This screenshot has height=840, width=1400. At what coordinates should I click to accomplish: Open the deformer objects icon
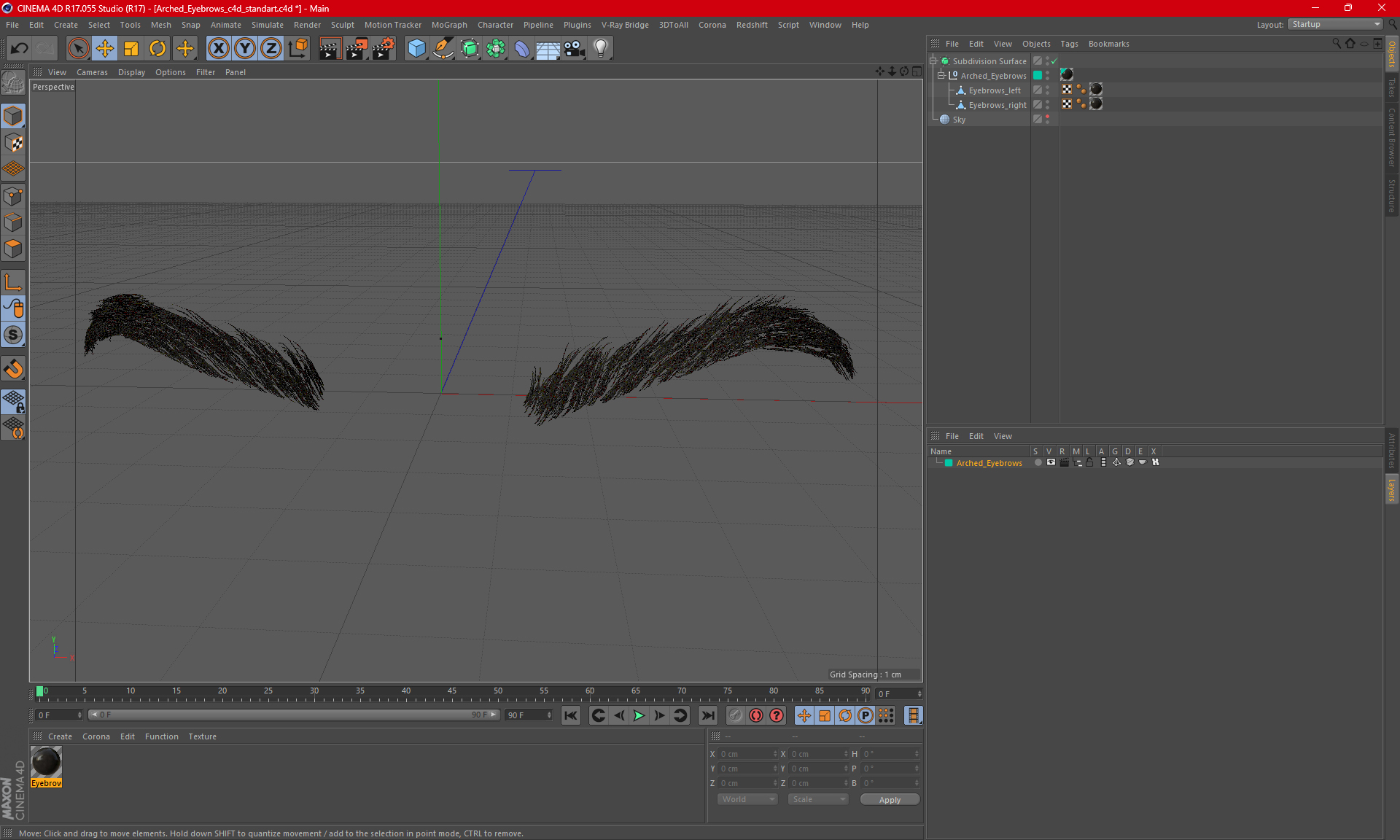coord(522,49)
